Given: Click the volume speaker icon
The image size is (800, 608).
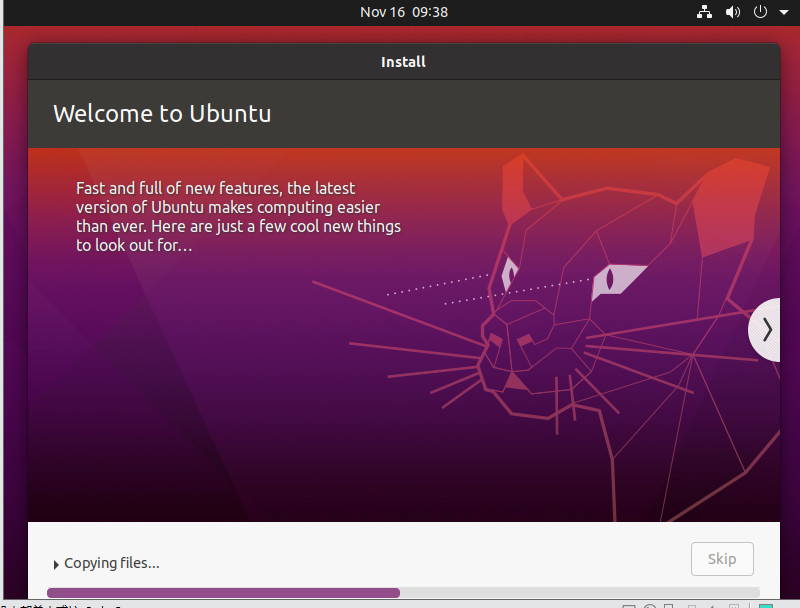Looking at the screenshot, I should tap(733, 12).
